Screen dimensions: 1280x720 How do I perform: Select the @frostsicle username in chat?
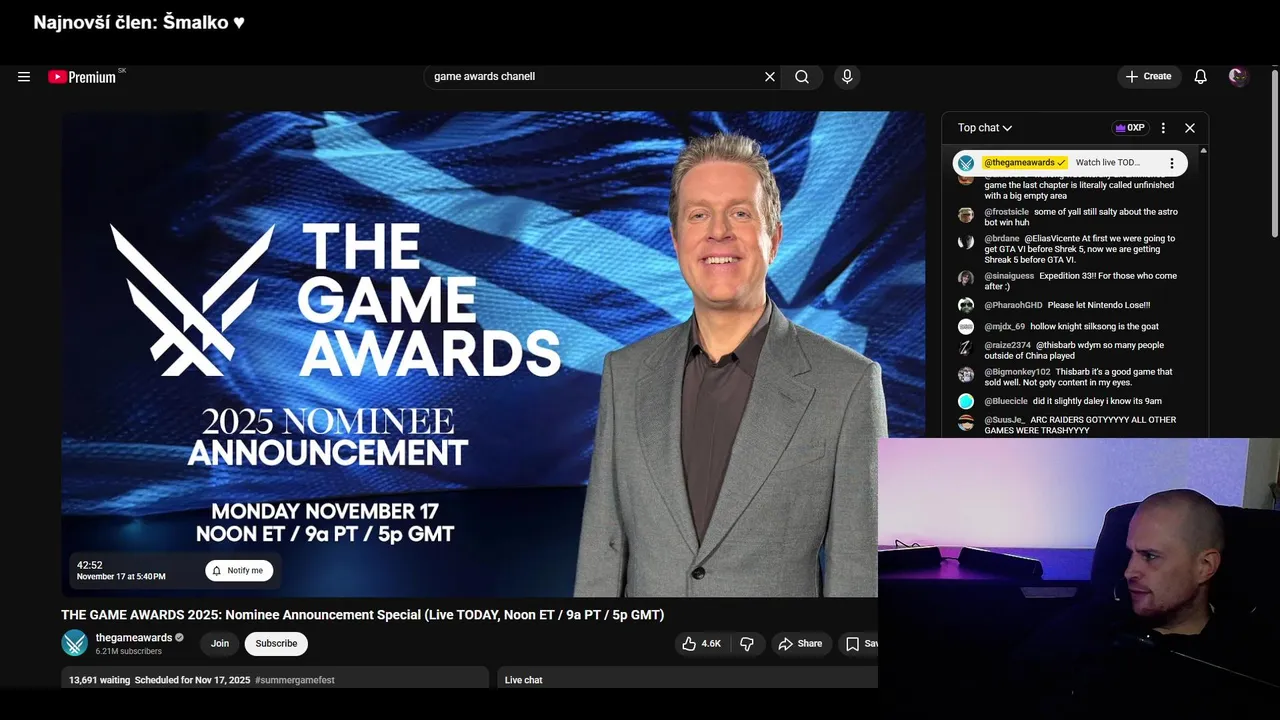1006,212
